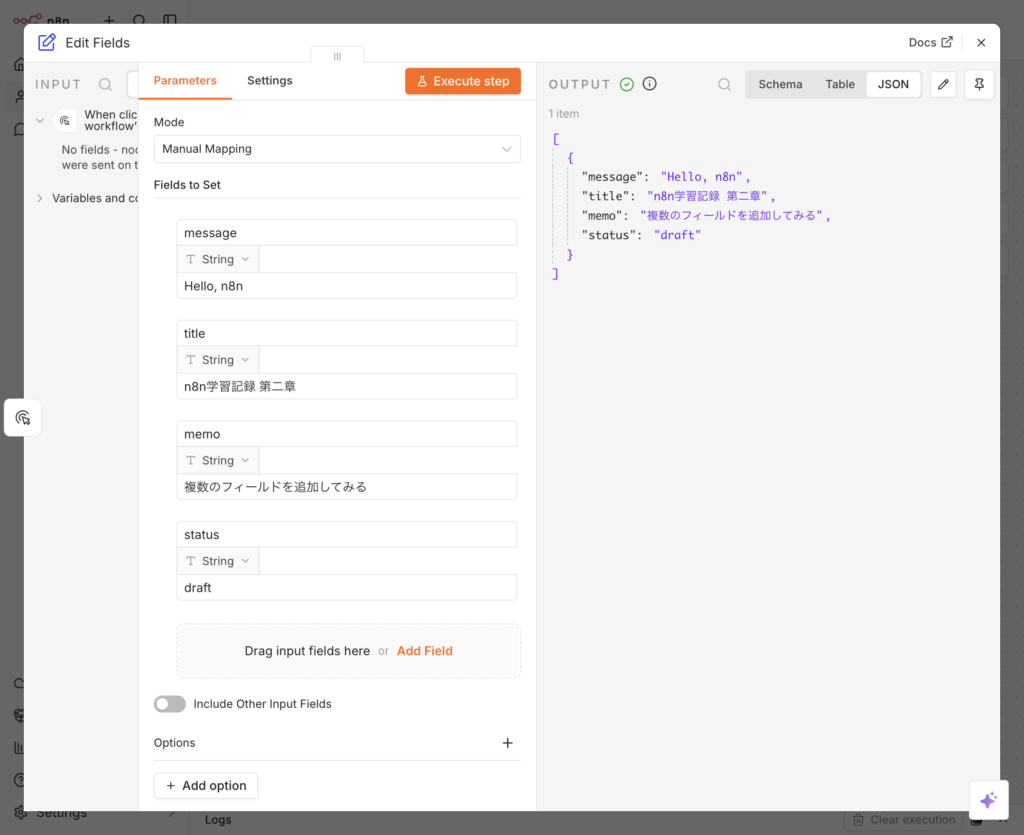The width and height of the screenshot is (1024, 835).
Task: Click the 'memo' field name input
Action: (x=347, y=434)
